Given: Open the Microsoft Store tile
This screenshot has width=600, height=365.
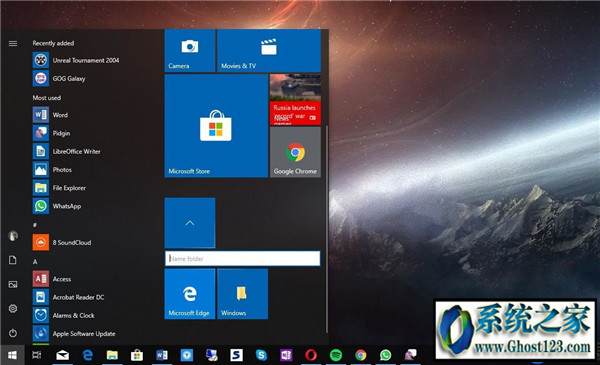Looking at the screenshot, I should [x=216, y=126].
